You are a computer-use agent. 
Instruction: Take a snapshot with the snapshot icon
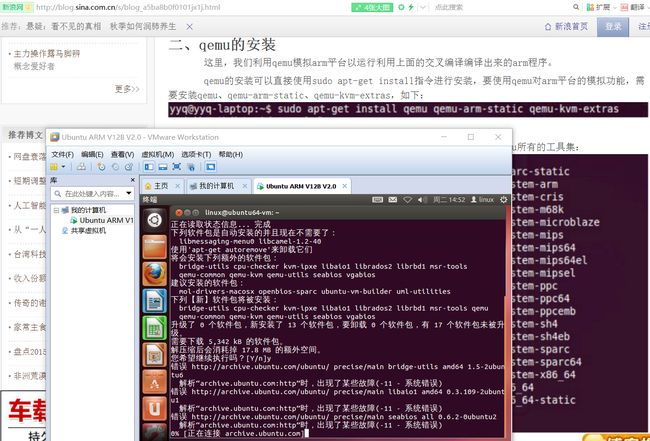pyautogui.click(x=101, y=167)
